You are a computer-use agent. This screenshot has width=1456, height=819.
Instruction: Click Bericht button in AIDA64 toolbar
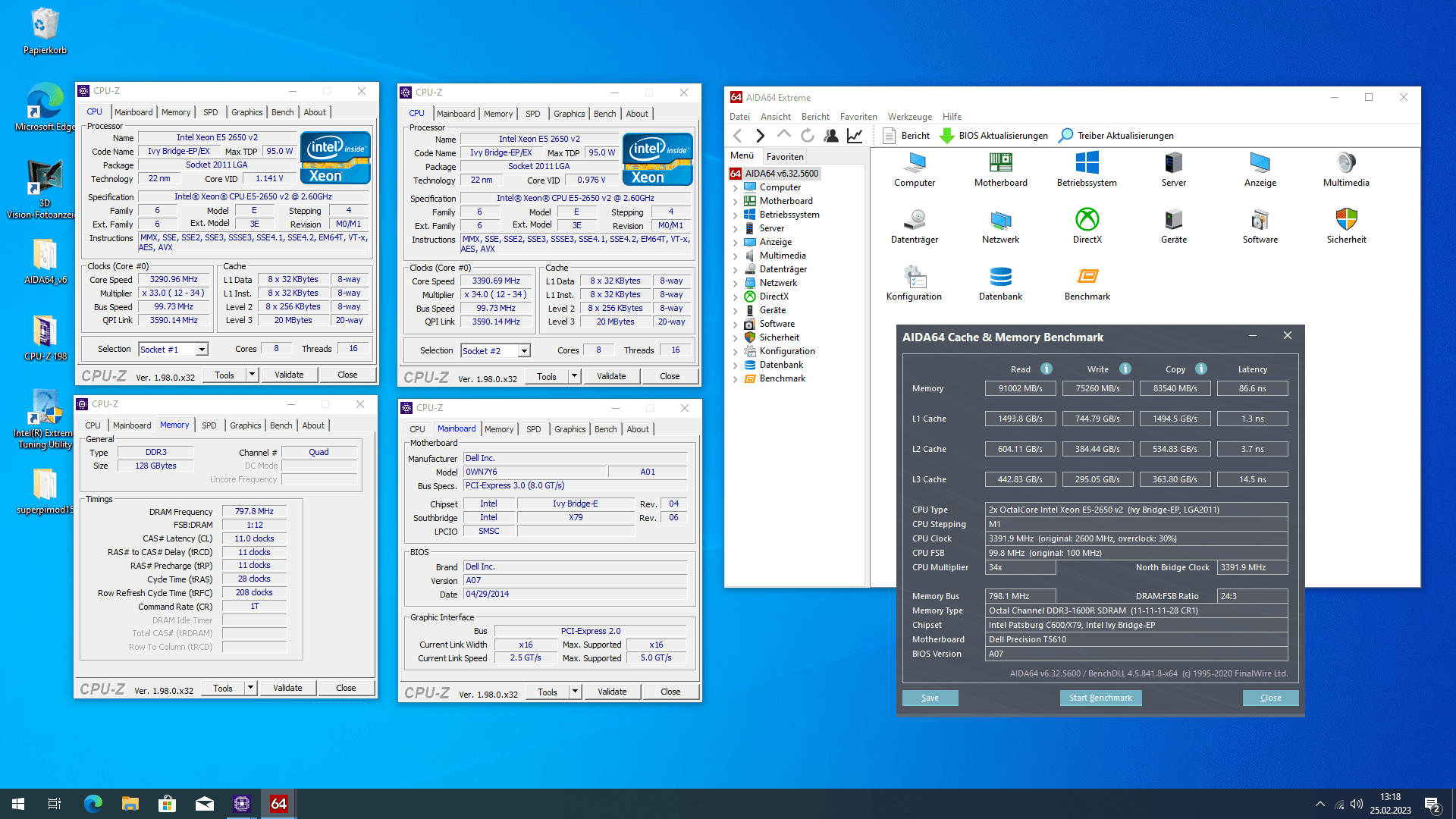pyautogui.click(x=907, y=136)
